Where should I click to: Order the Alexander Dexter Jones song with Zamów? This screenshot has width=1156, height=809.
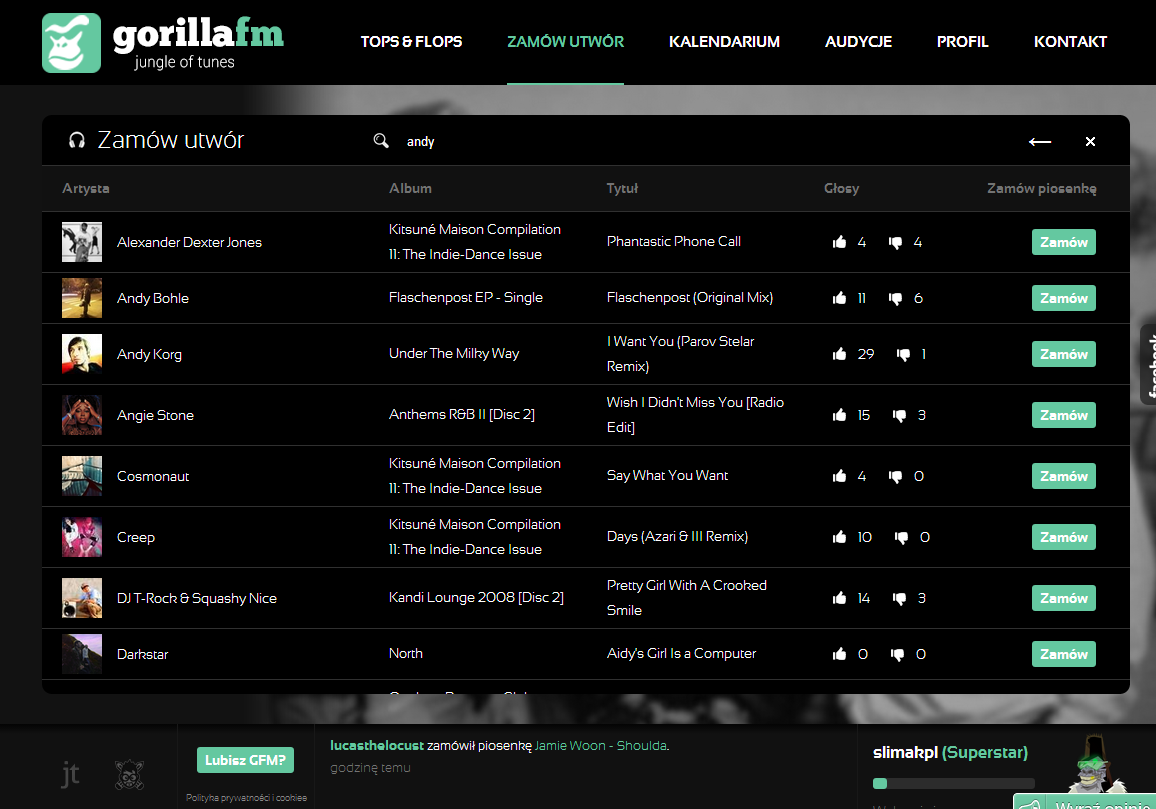(x=1064, y=242)
